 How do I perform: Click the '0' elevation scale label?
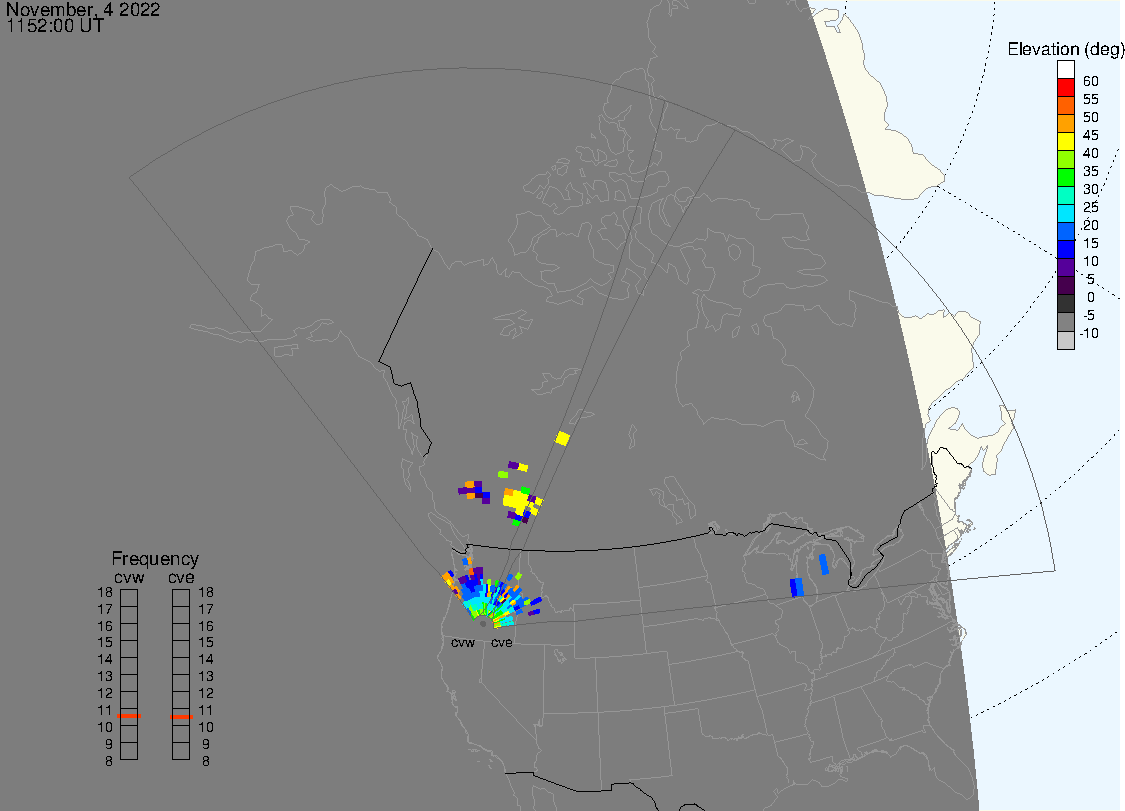[1091, 297]
